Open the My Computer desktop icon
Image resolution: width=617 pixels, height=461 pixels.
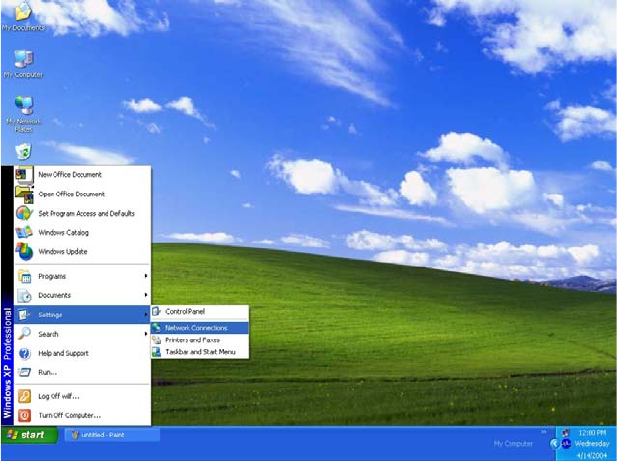(x=23, y=64)
